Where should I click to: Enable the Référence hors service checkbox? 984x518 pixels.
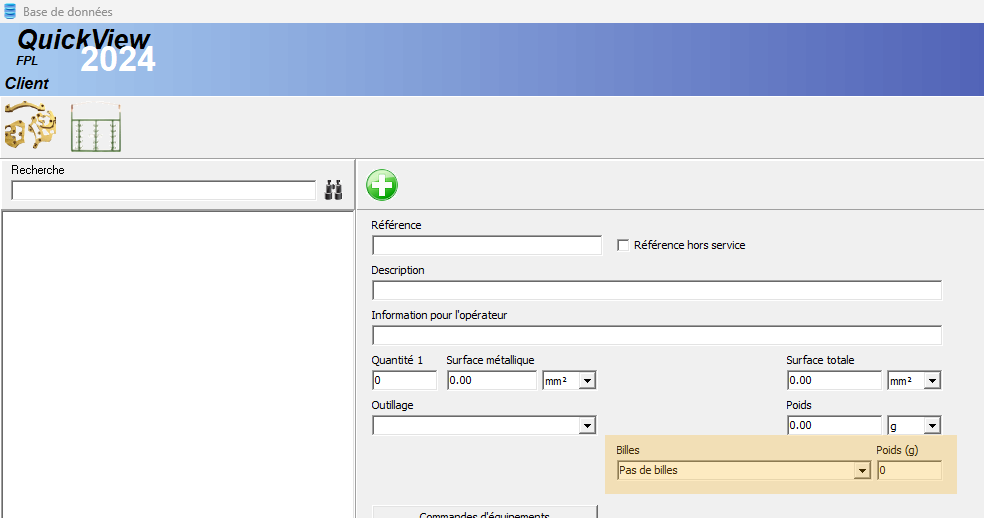pyautogui.click(x=623, y=245)
